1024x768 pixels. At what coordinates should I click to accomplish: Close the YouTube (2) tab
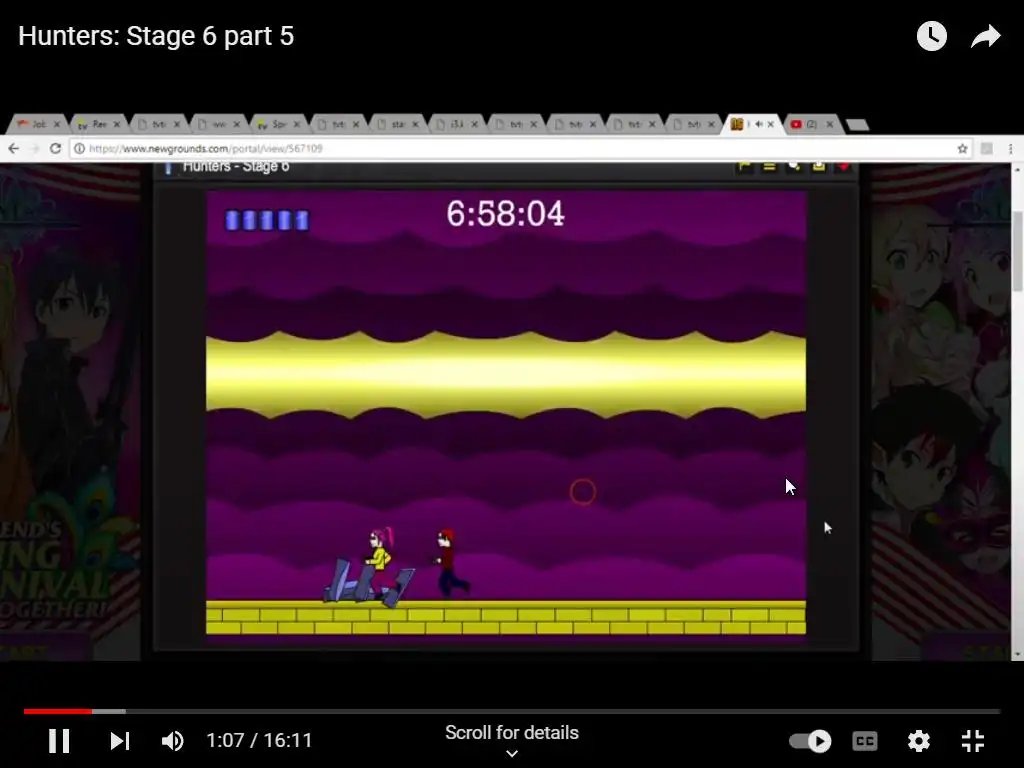click(829, 124)
